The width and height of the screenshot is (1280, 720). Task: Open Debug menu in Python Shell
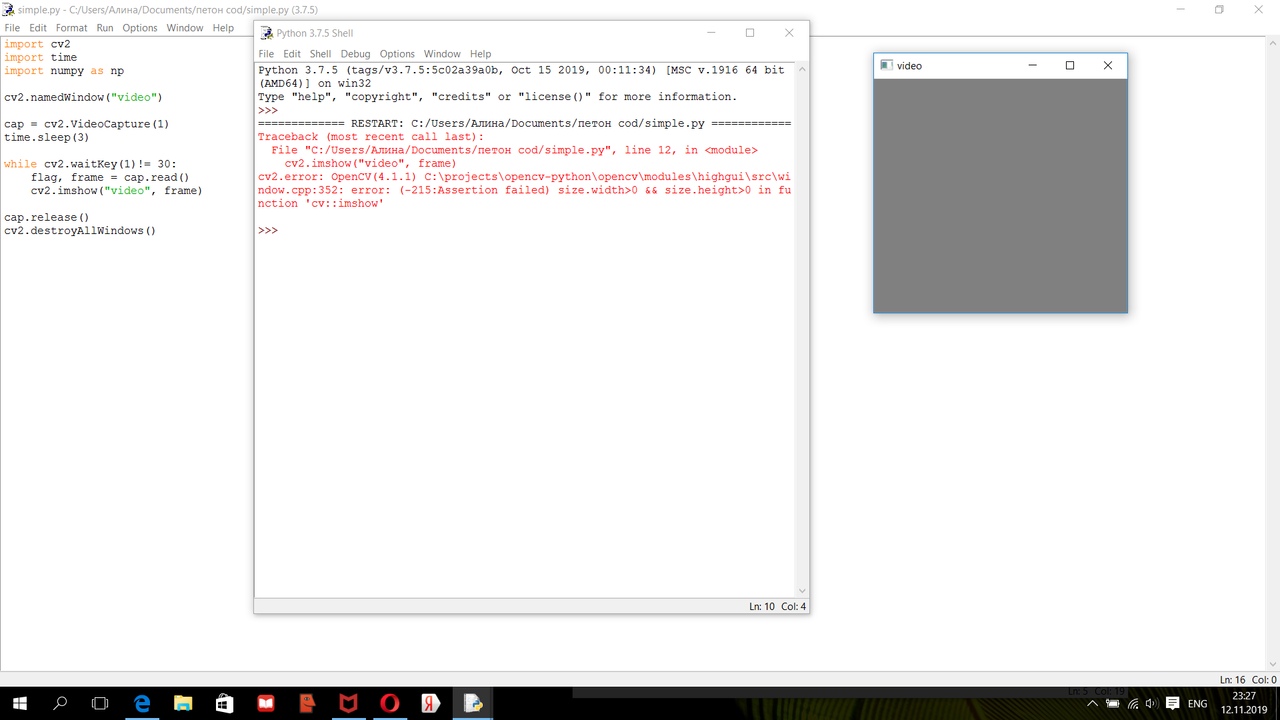(x=355, y=54)
